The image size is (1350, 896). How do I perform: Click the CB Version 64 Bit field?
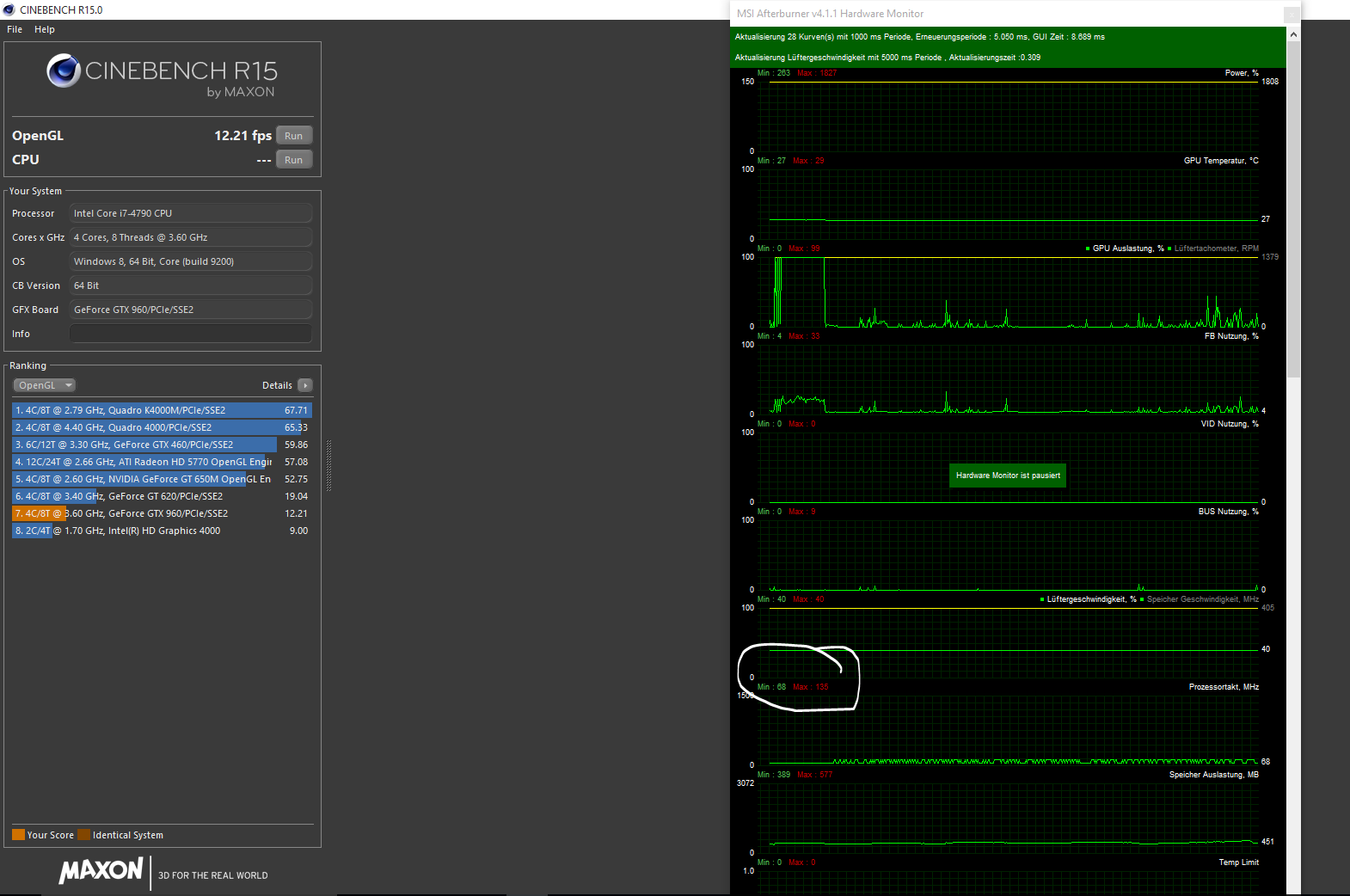[191, 285]
